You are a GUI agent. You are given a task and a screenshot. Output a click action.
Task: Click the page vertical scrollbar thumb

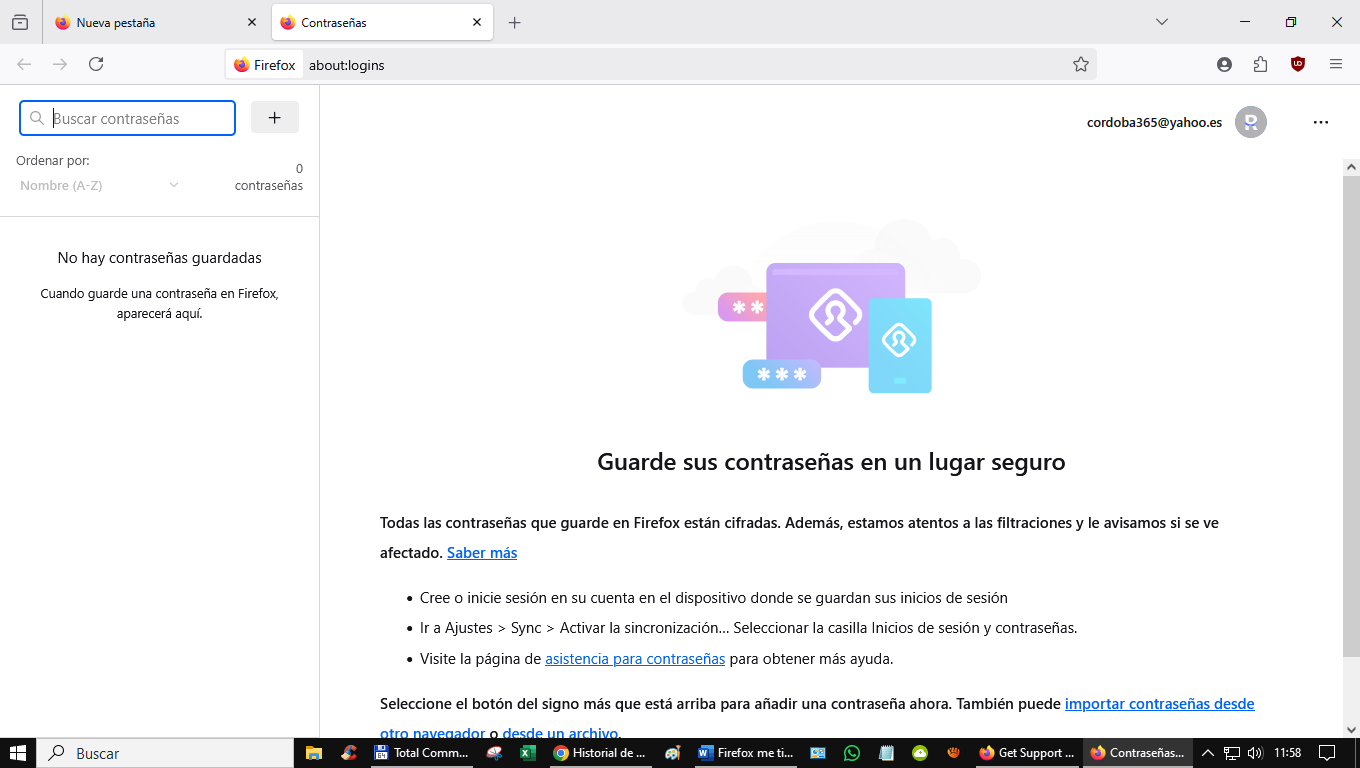1351,416
